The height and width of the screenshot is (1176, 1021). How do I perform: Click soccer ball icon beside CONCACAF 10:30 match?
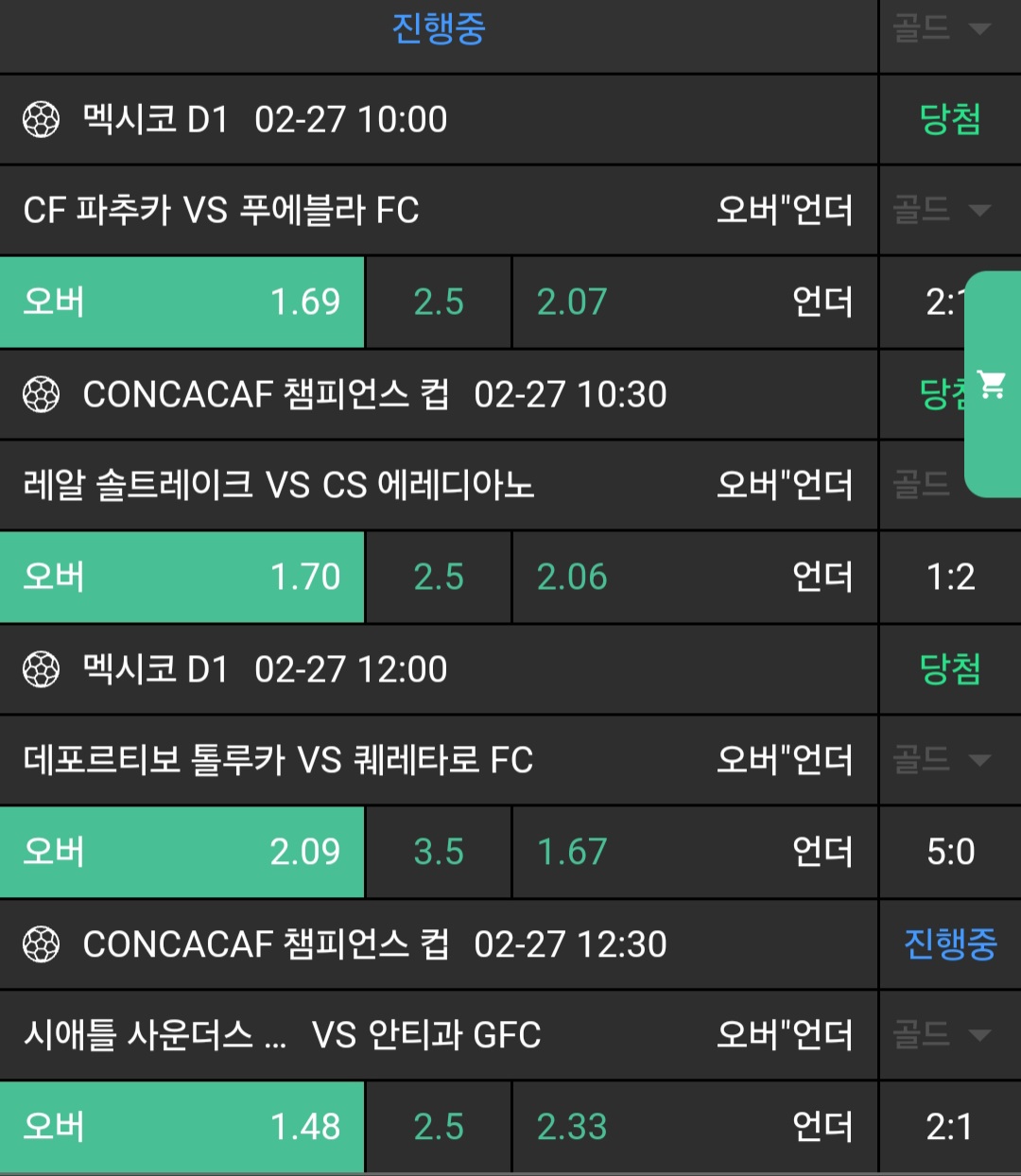click(x=41, y=394)
